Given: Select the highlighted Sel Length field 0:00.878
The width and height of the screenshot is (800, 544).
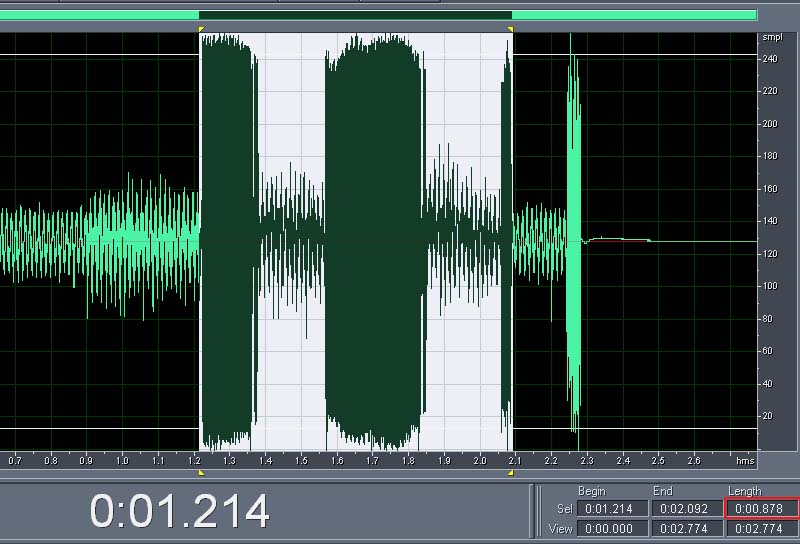Looking at the screenshot, I should tap(761, 509).
